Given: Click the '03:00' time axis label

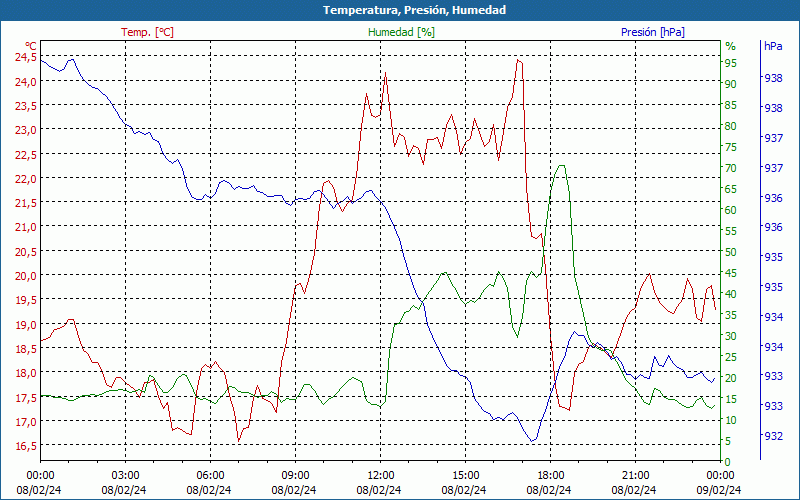Looking at the screenshot, I should pyautogui.click(x=126, y=476).
